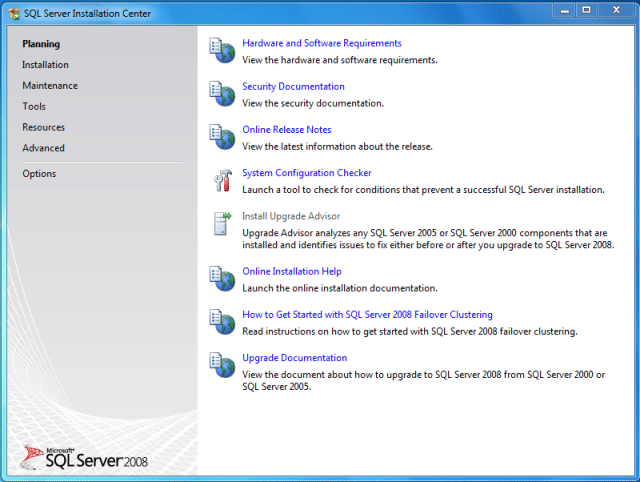Click the Failover Clustering getting started icon
The image size is (640, 482).
point(222,322)
